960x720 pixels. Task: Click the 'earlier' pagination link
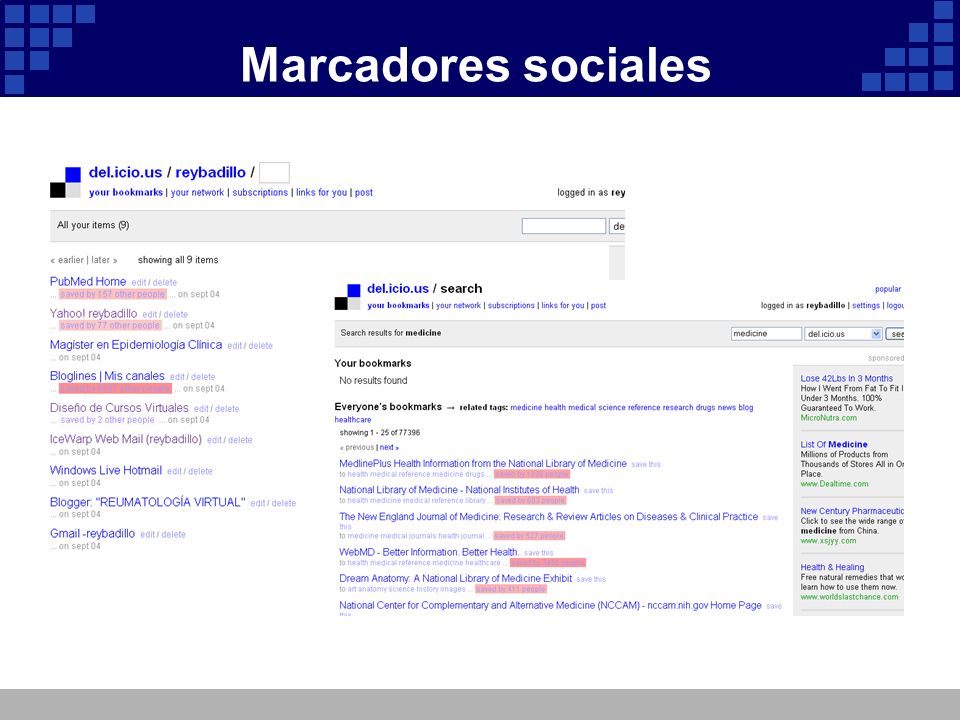[70, 260]
